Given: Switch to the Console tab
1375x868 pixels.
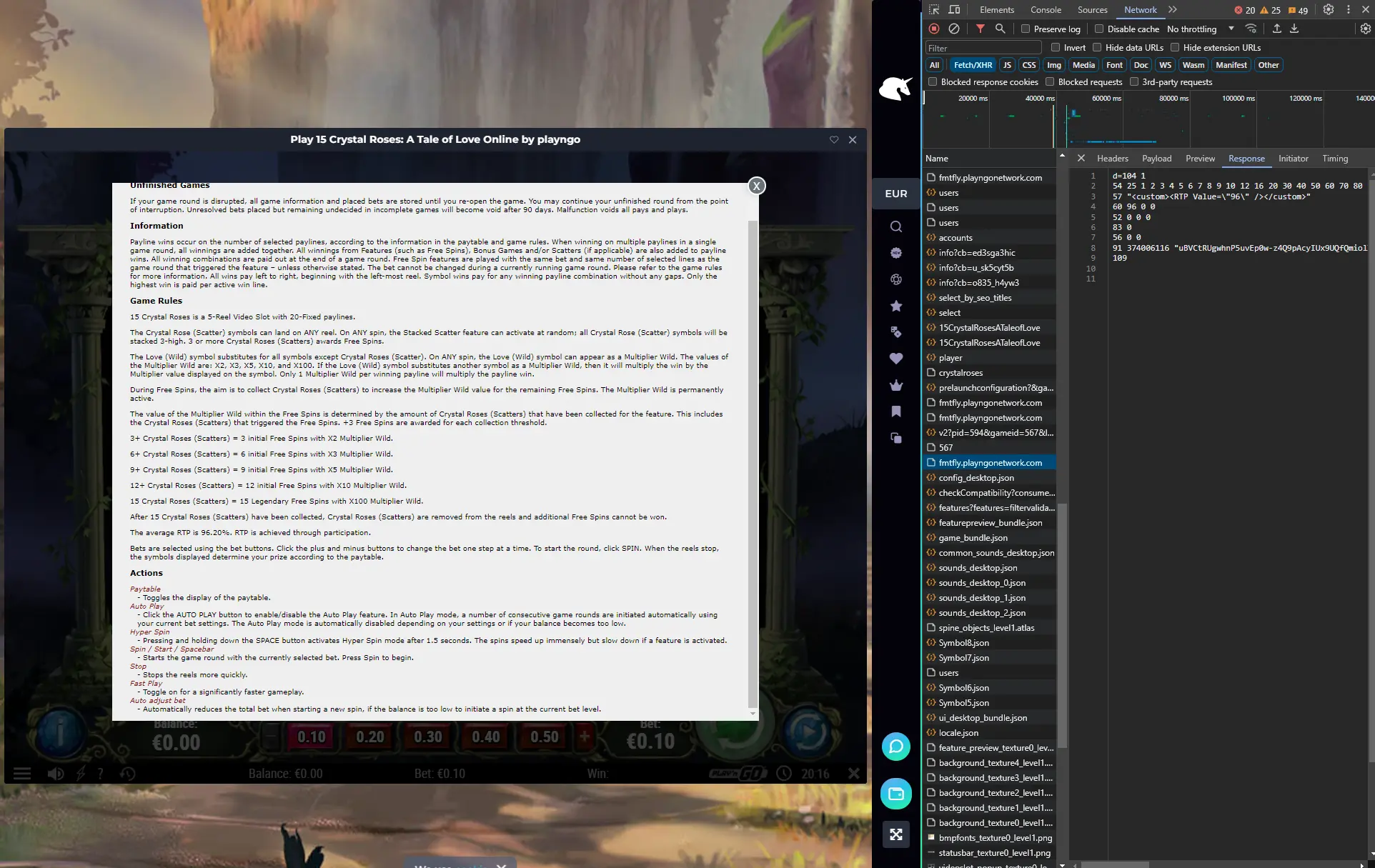Looking at the screenshot, I should coord(1046,9).
